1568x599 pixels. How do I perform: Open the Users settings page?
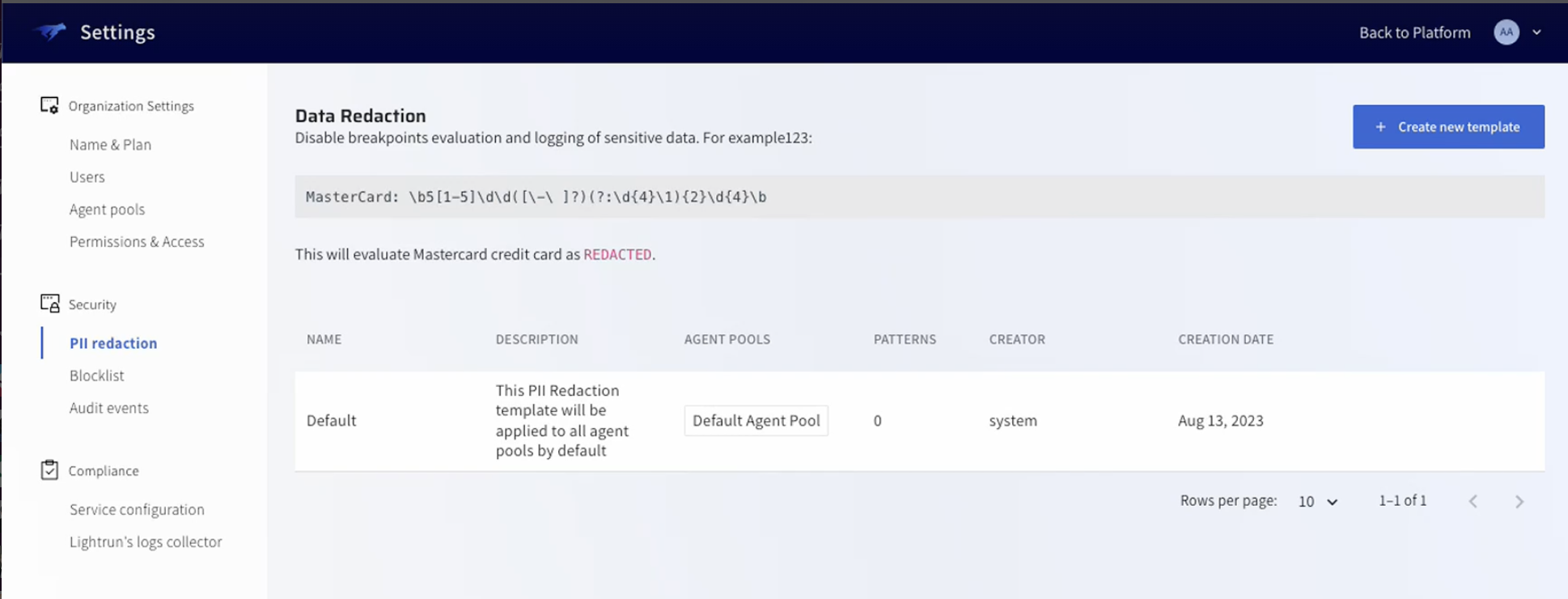(x=87, y=177)
